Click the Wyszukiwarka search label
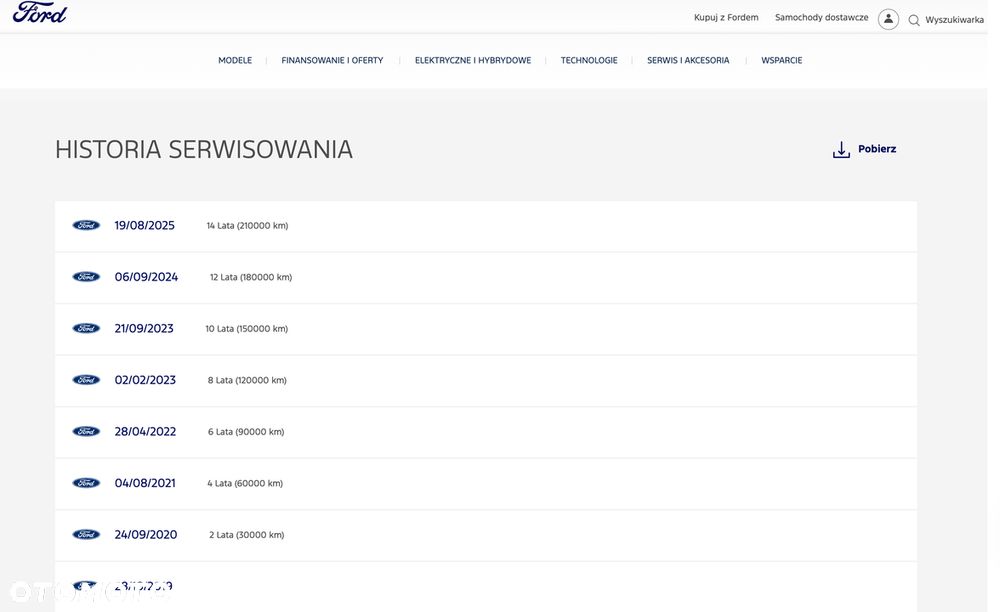This screenshot has width=1000, height=612. 954,20
